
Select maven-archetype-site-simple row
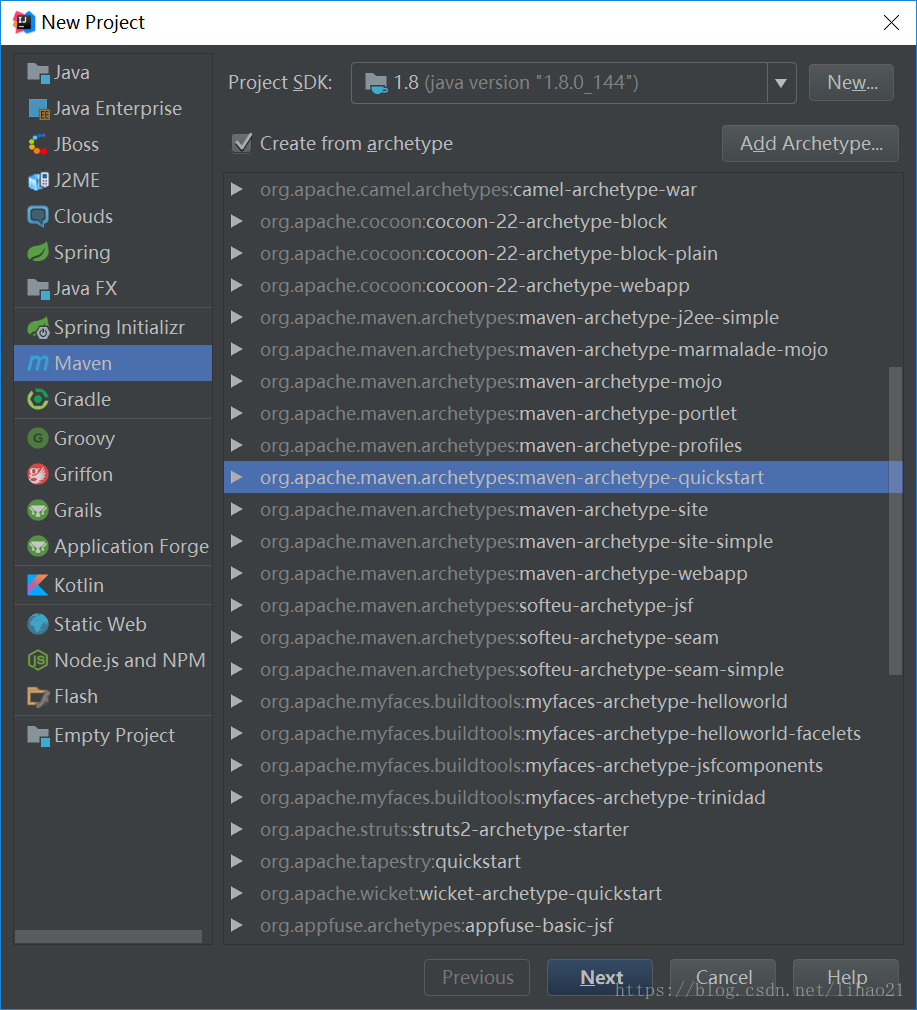(x=563, y=541)
